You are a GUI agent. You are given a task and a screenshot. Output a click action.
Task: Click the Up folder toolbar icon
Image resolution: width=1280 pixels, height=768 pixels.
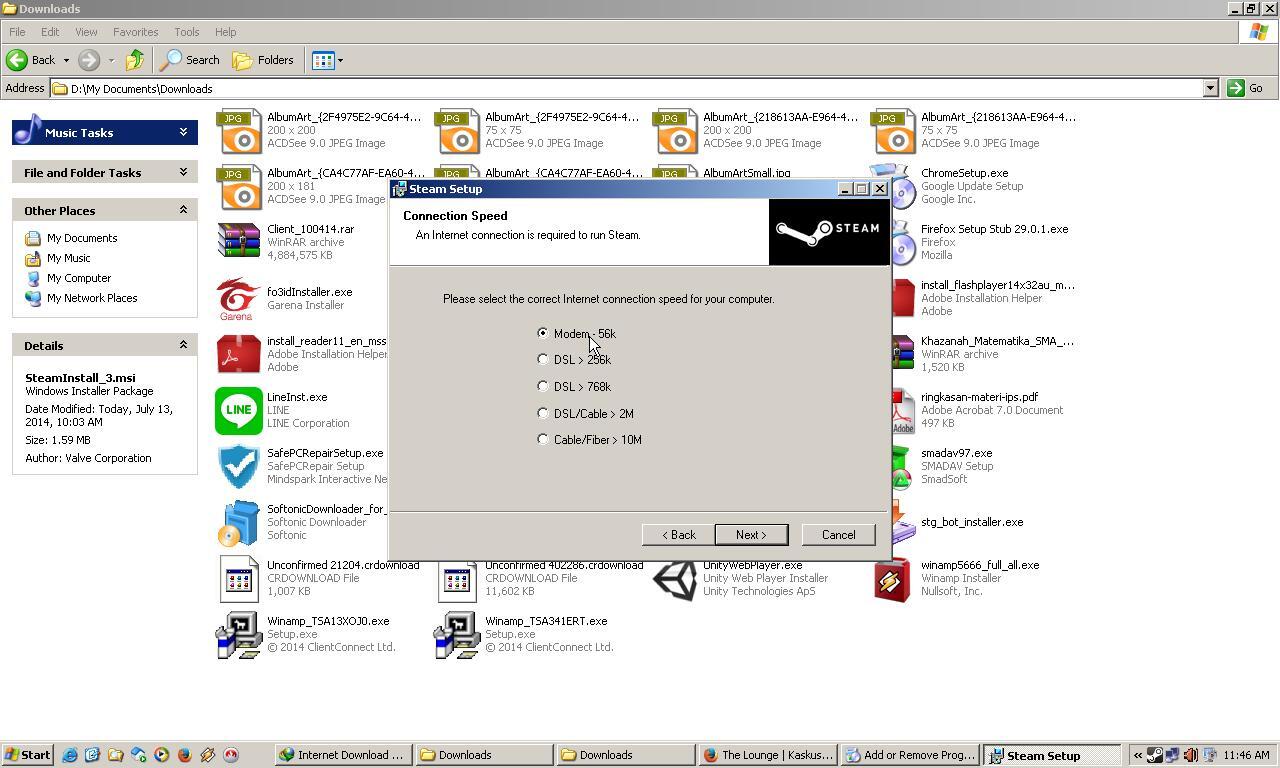click(135, 60)
